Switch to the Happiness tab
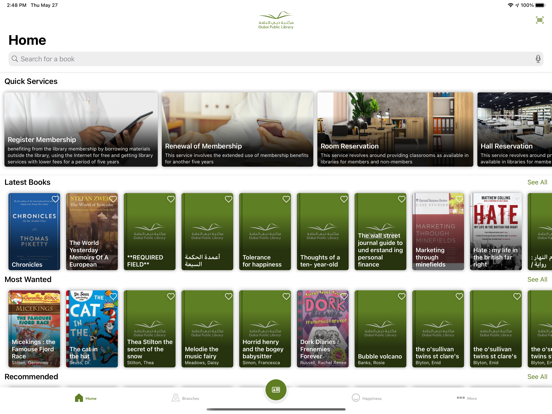This screenshot has width=552, height=414. click(366, 398)
